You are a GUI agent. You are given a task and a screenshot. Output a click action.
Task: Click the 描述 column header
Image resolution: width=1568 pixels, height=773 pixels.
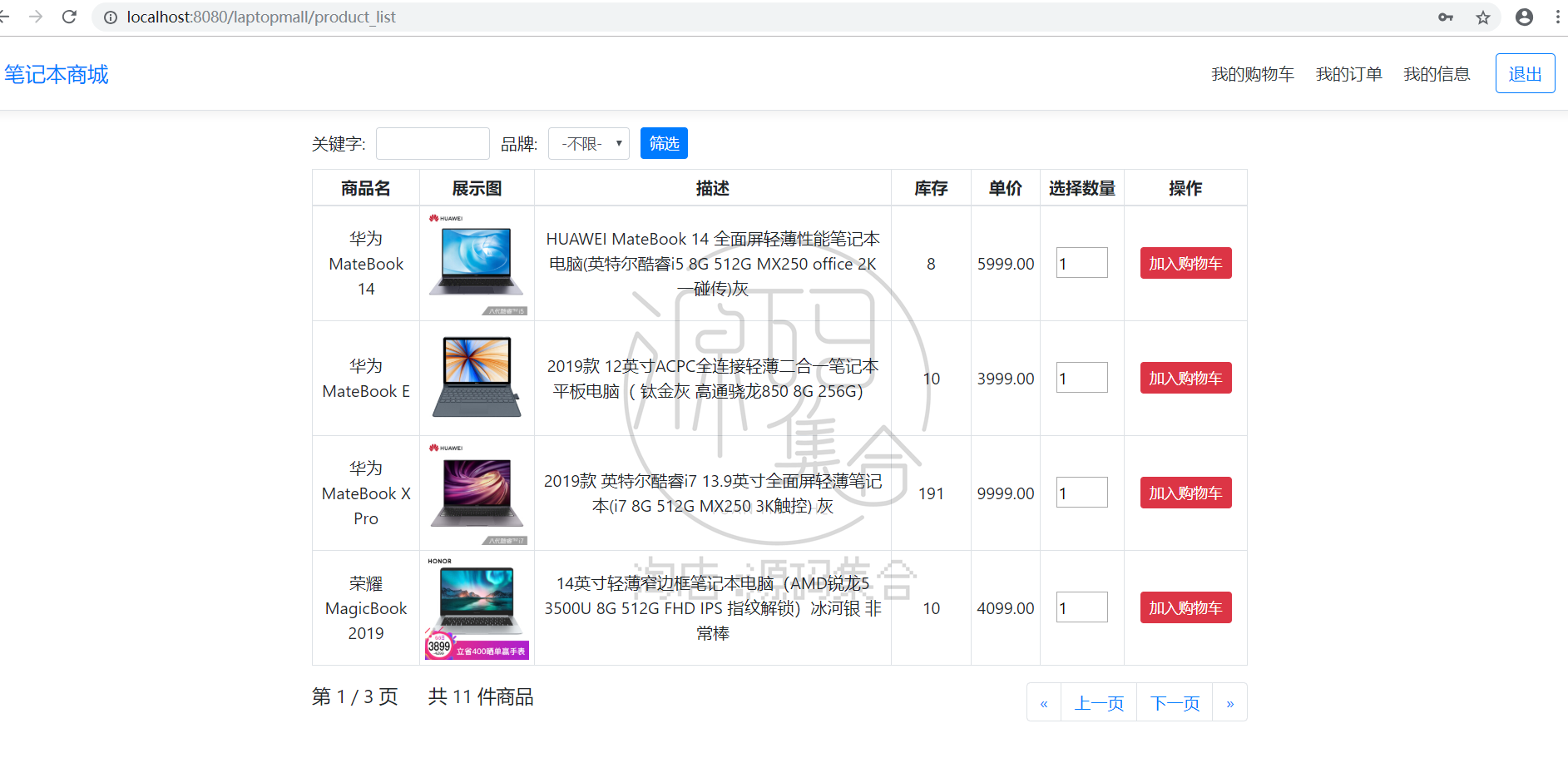(x=713, y=189)
